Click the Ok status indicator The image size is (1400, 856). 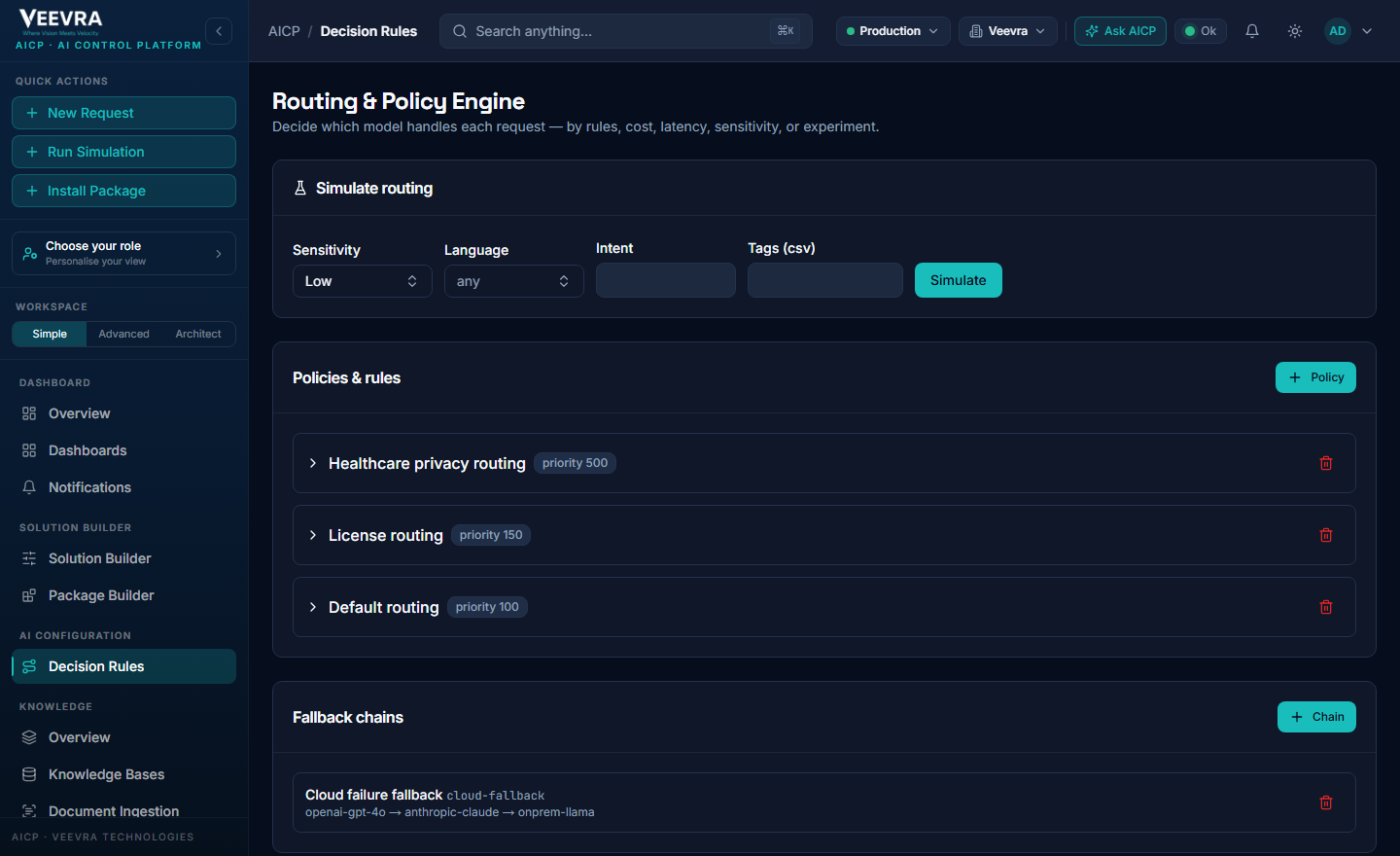(x=1201, y=31)
